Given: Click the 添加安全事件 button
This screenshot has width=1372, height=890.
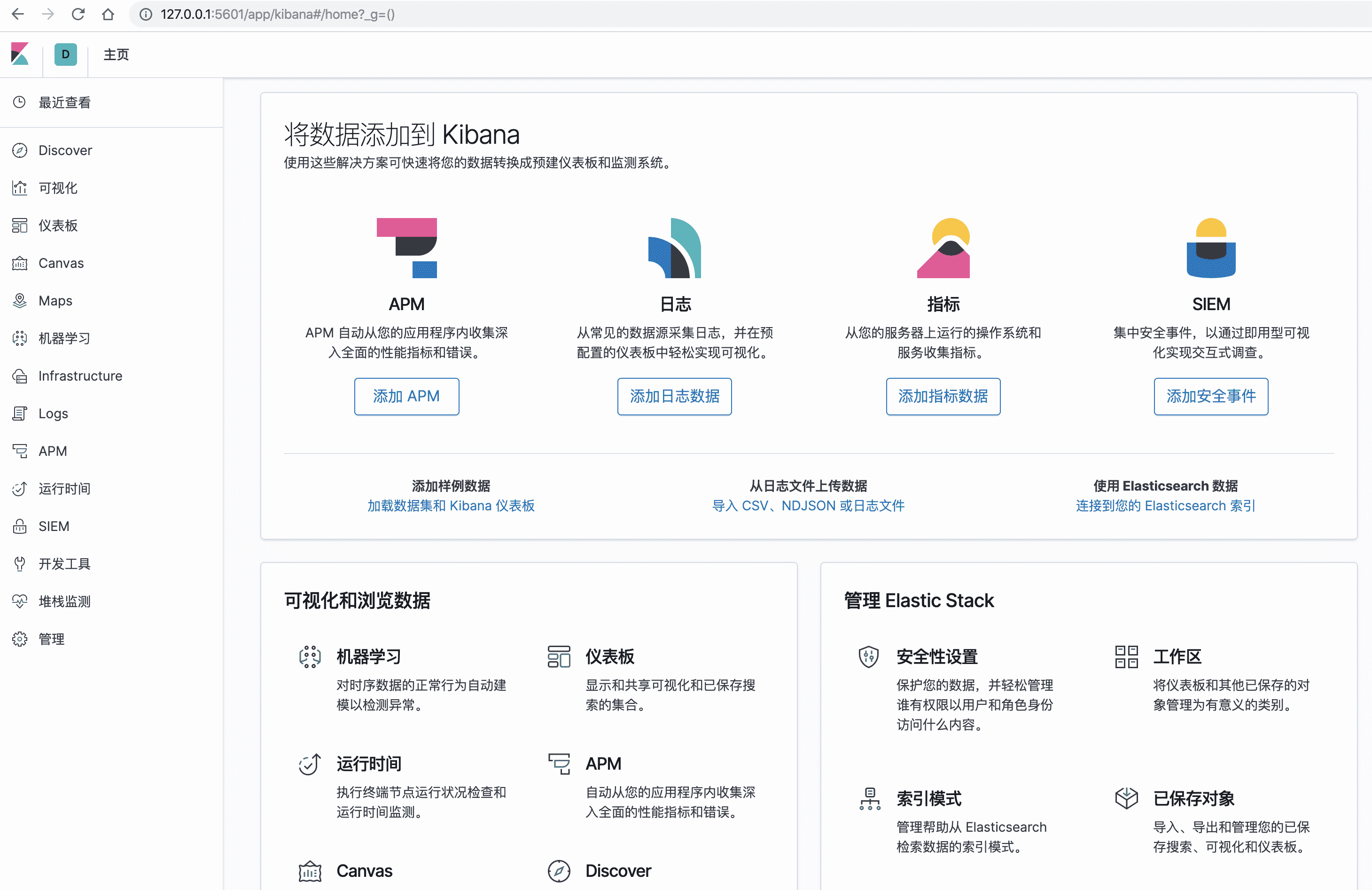Looking at the screenshot, I should (1211, 396).
